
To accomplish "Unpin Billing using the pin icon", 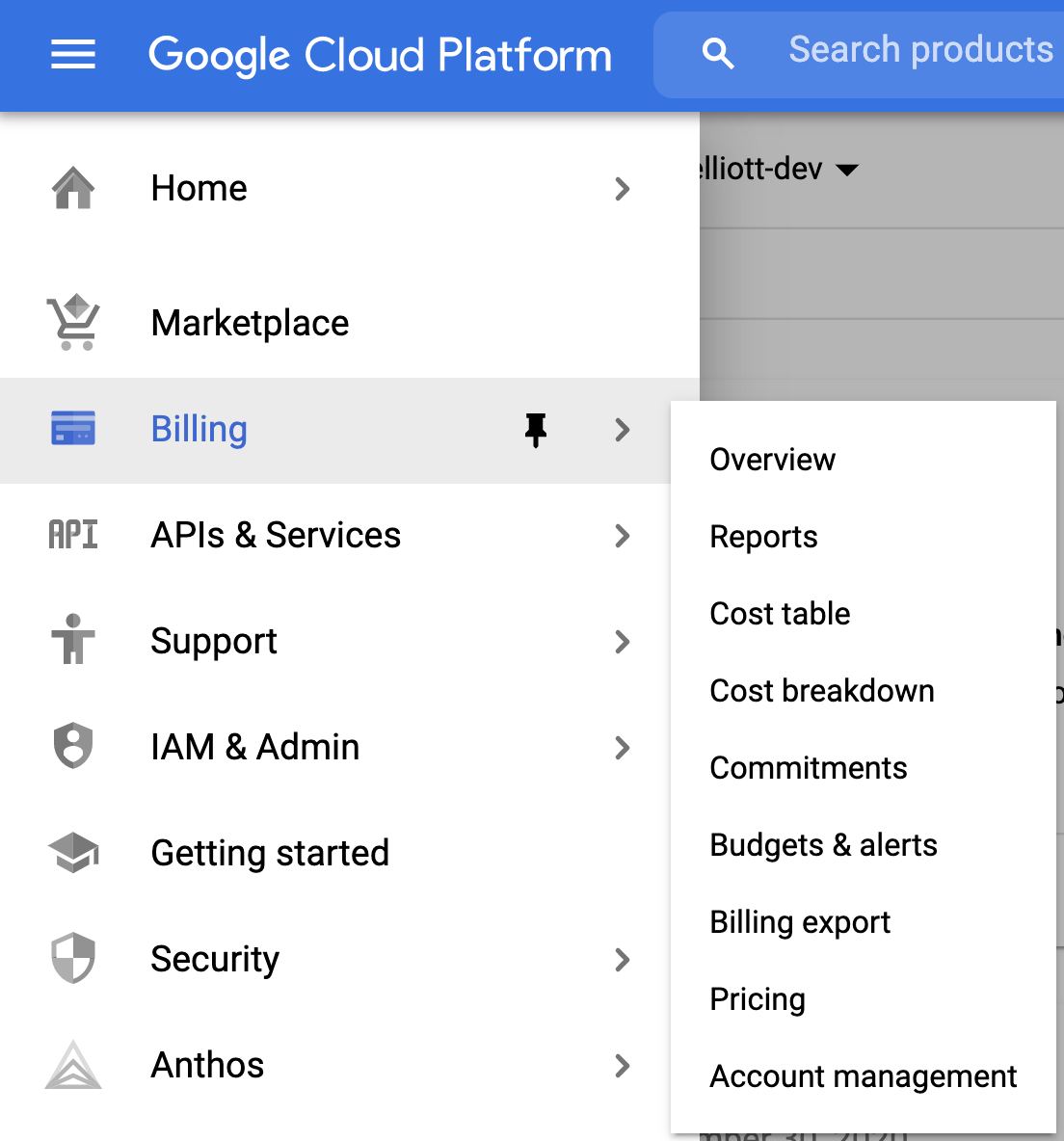I will pos(536,430).
